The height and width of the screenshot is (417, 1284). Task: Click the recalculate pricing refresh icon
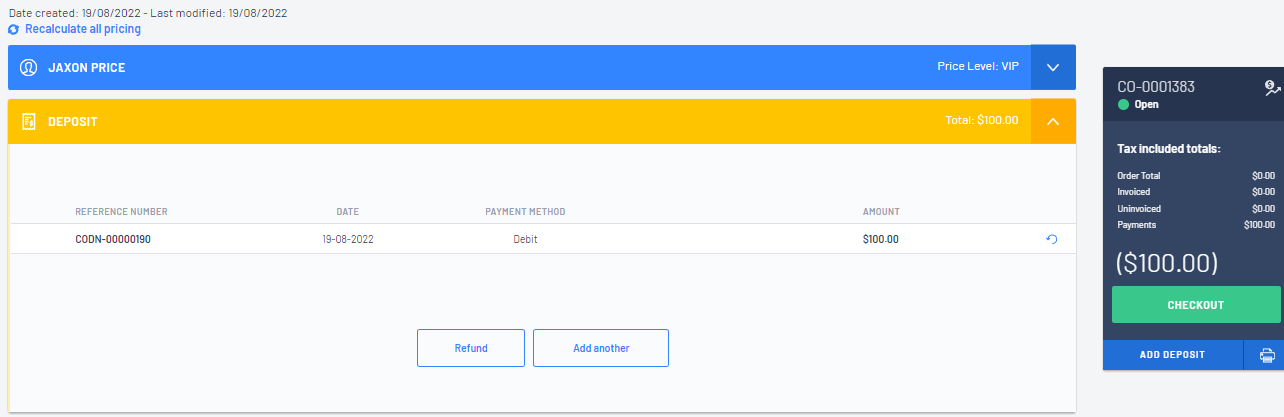(13, 30)
